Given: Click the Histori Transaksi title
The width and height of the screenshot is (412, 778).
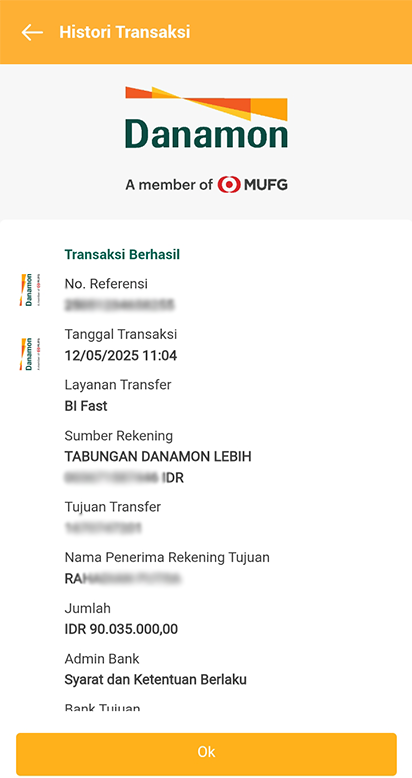Looking at the screenshot, I should [x=125, y=32].
